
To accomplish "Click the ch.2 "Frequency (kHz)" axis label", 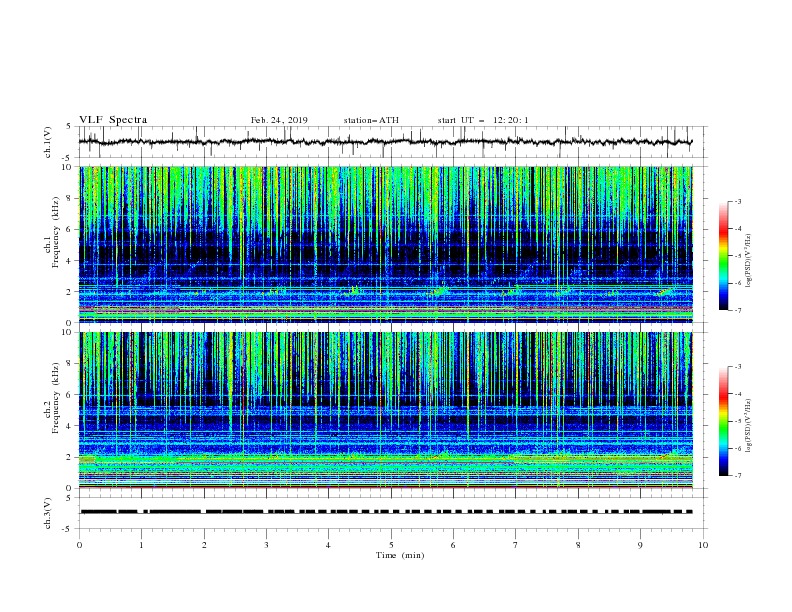I will click(x=56, y=397).
